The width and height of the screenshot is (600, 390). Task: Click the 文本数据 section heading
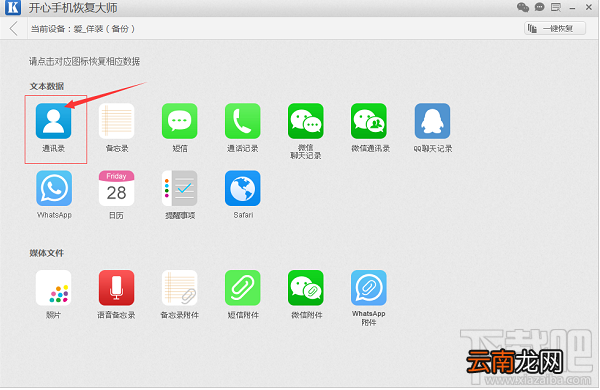coord(47,86)
